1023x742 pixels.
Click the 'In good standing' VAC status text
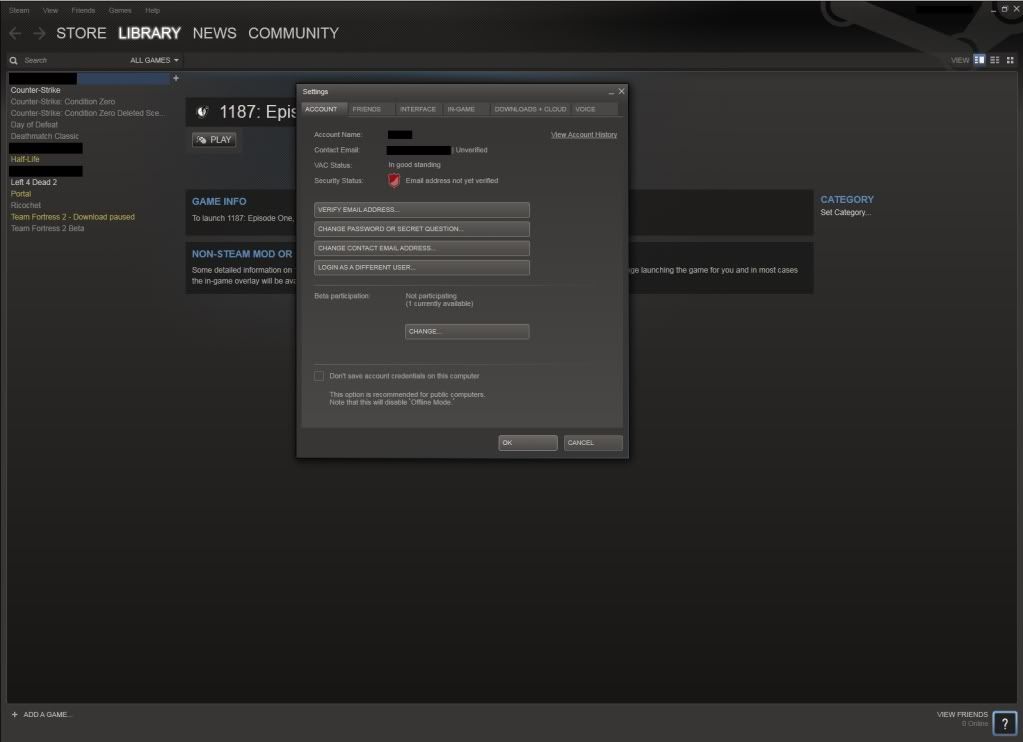414,165
